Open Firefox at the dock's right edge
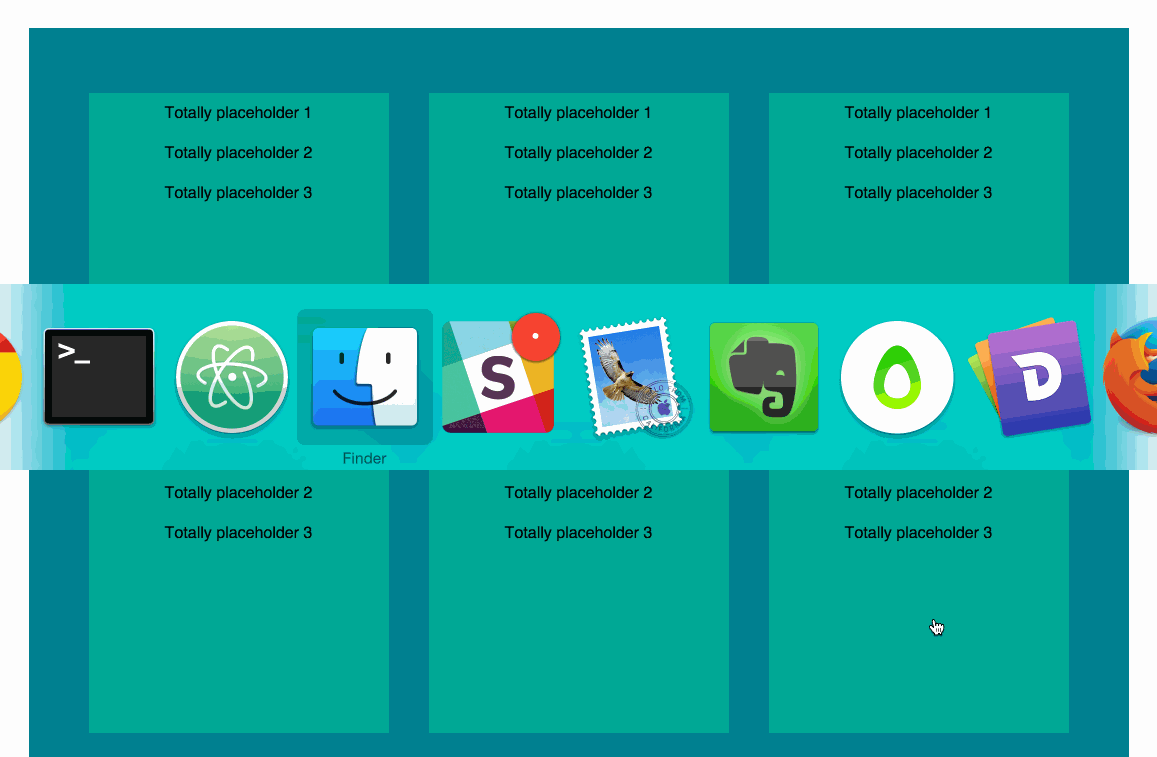 pos(1130,377)
